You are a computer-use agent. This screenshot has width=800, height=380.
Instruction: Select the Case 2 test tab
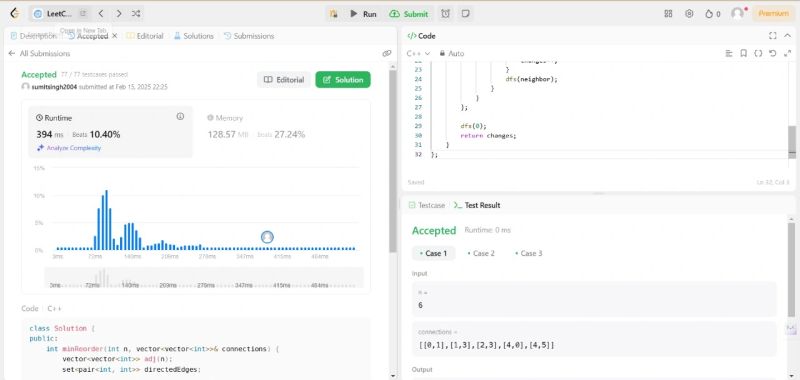[x=481, y=253]
